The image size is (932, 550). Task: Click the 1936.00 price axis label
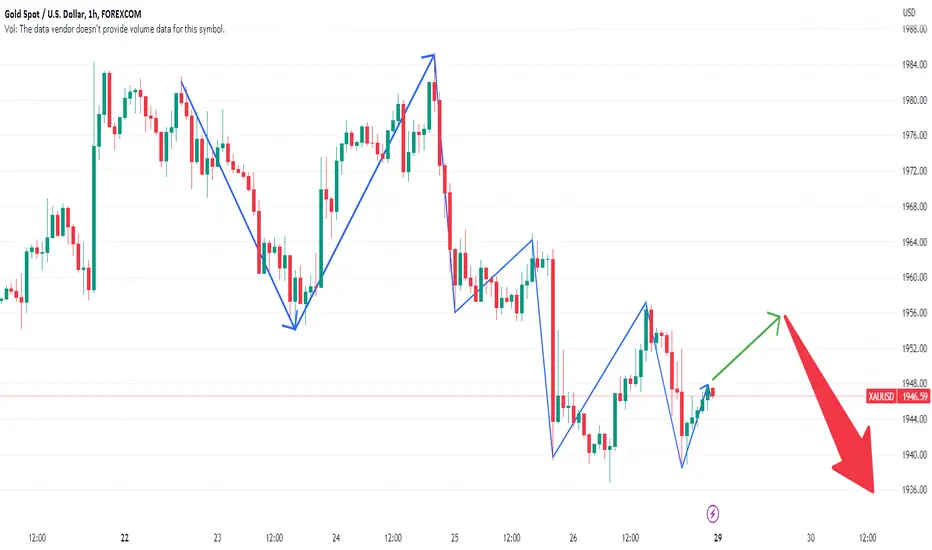point(914,490)
